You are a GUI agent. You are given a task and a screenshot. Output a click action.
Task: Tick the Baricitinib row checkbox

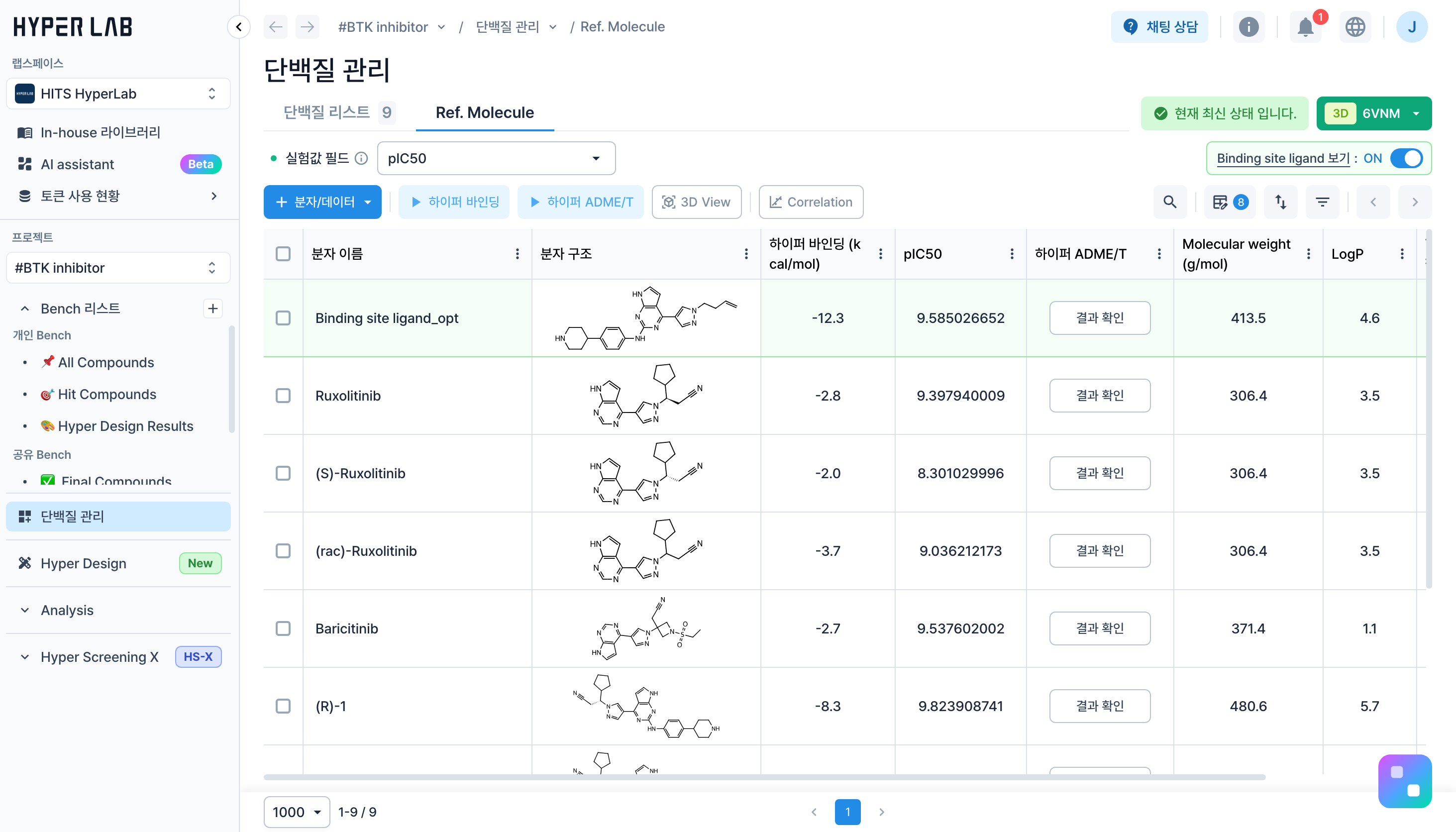pyautogui.click(x=283, y=628)
